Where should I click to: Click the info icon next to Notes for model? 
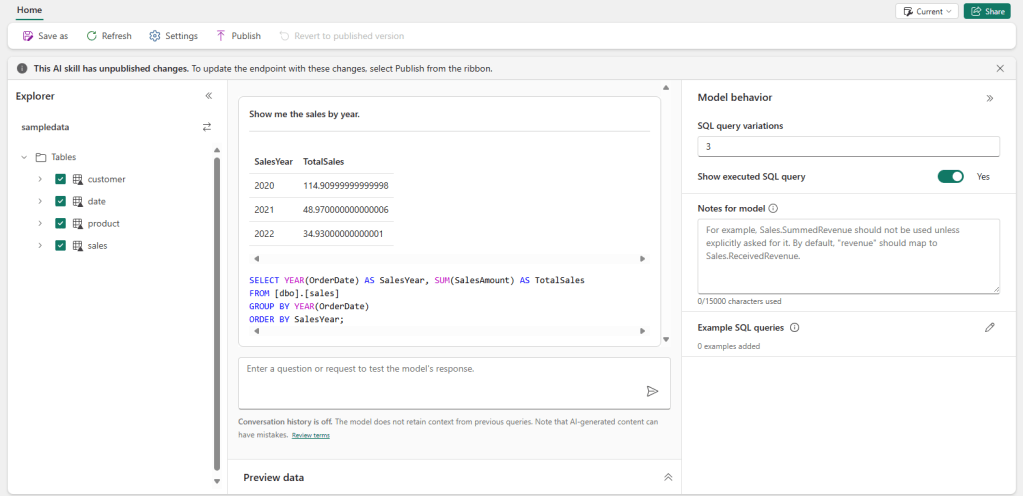tap(773, 208)
